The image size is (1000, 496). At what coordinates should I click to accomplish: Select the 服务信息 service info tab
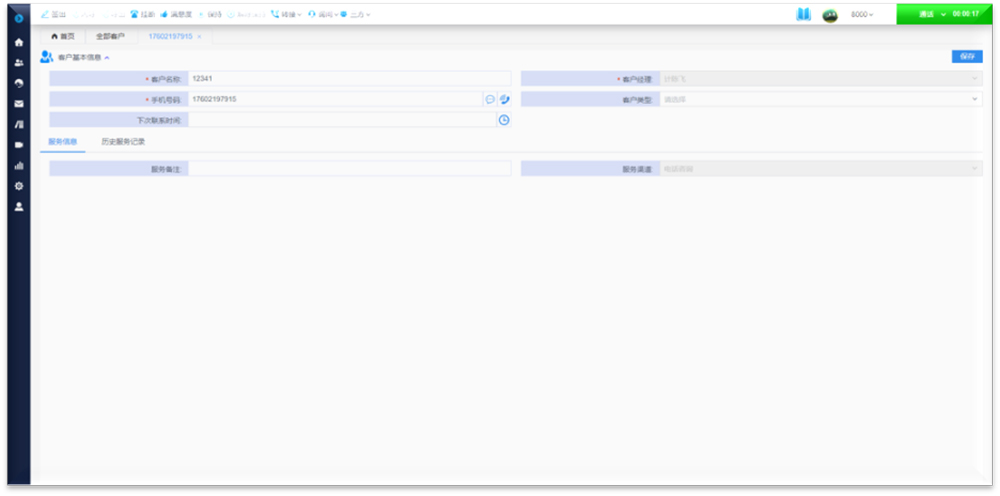[x=62, y=142]
